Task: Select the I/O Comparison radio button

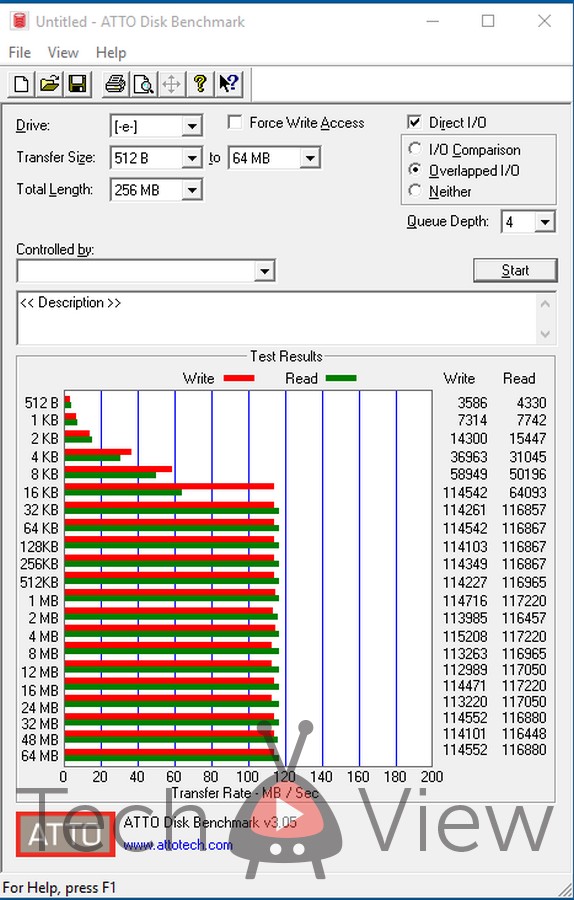Action: point(414,149)
